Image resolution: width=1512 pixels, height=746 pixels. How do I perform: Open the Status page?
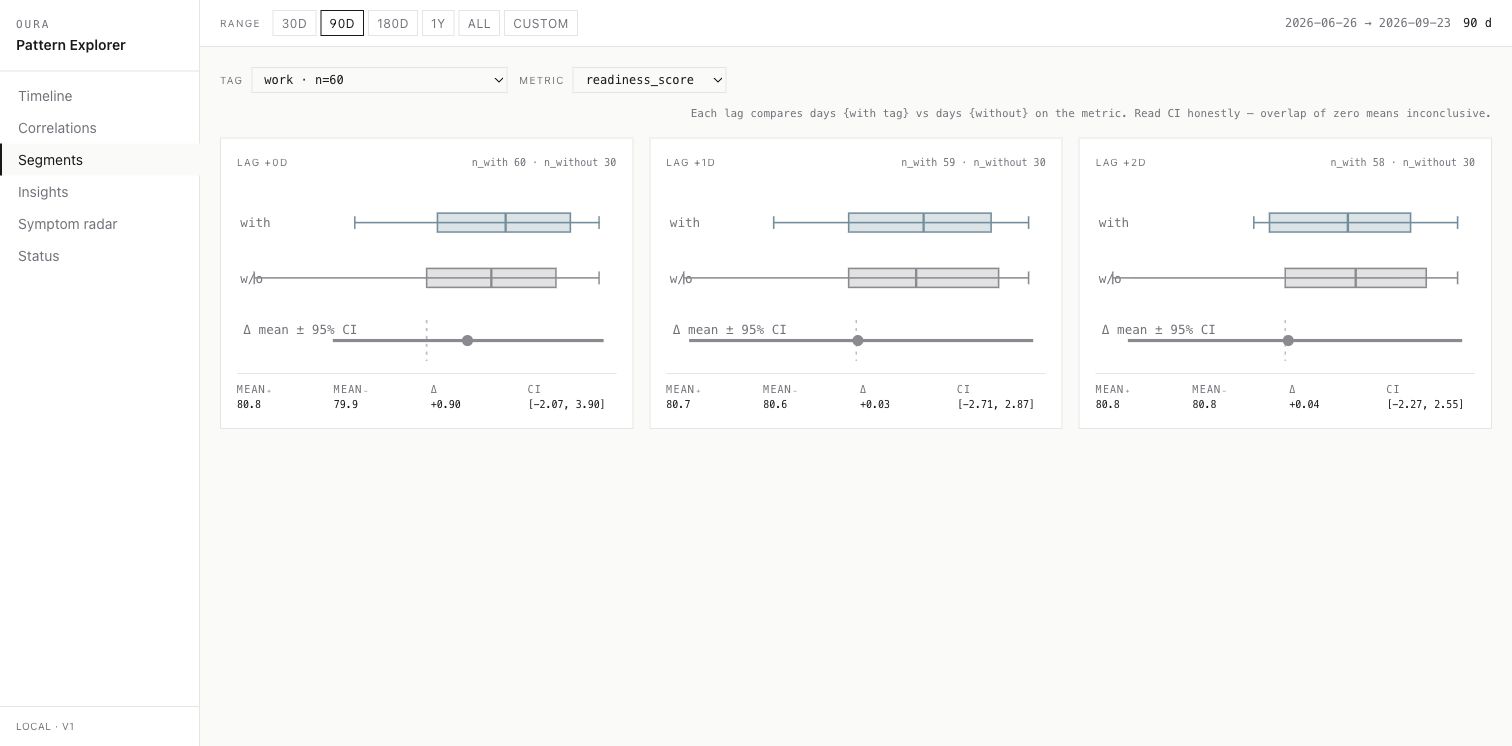pyautogui.click(x=100, y=256)
